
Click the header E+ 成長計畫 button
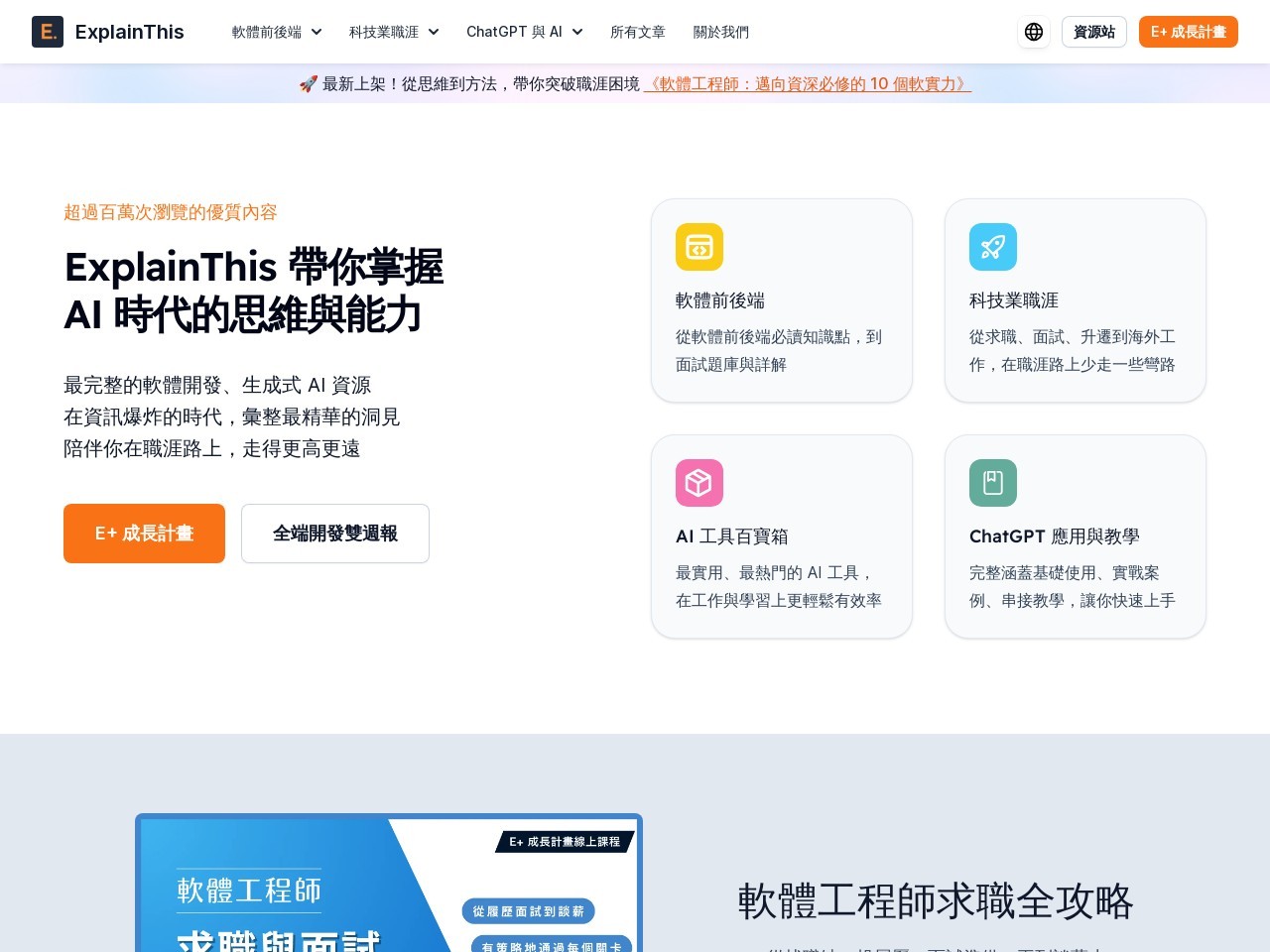1188,32
